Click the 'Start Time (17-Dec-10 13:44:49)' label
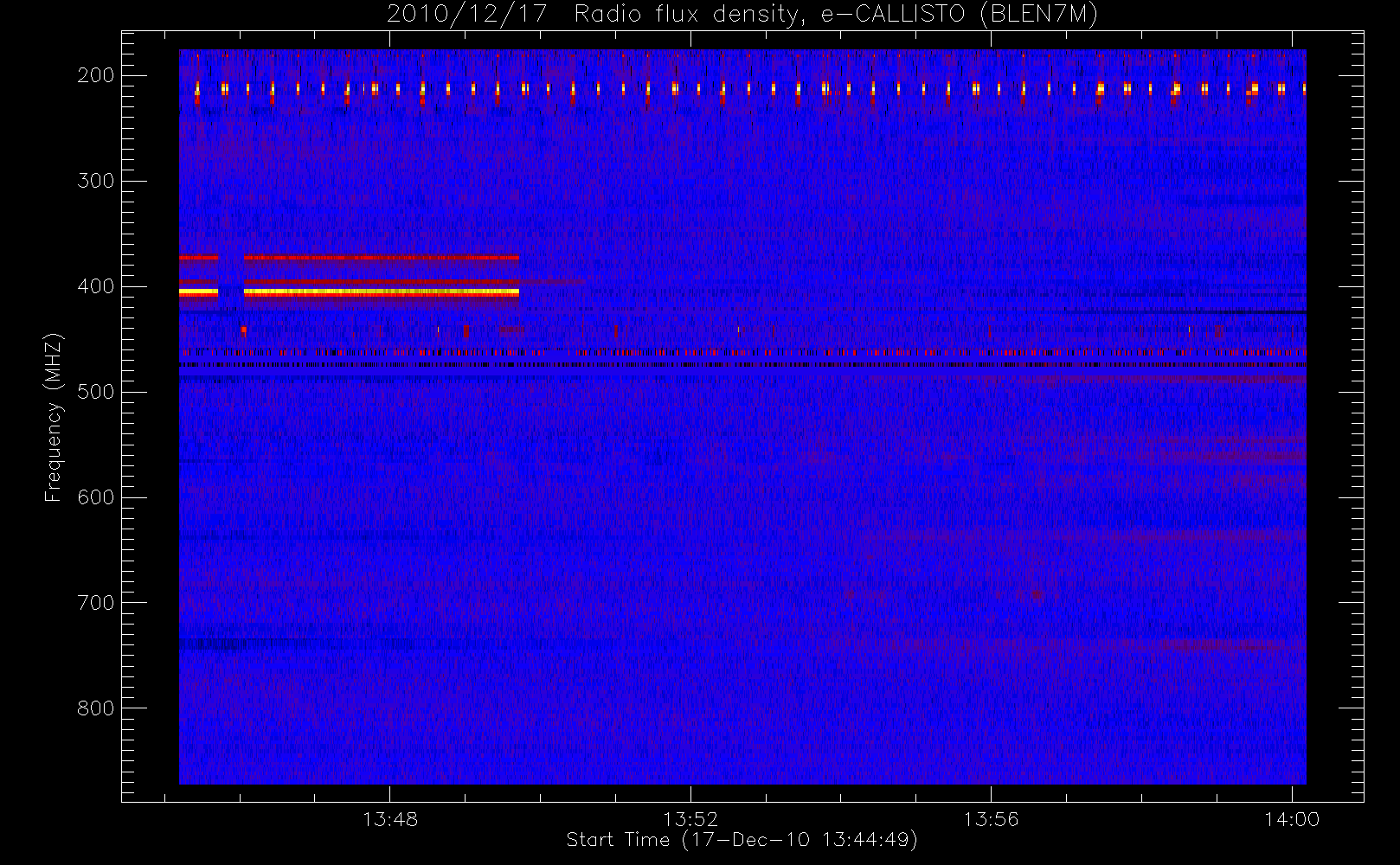The image size is (1400, 865). (x=742, y=840)
